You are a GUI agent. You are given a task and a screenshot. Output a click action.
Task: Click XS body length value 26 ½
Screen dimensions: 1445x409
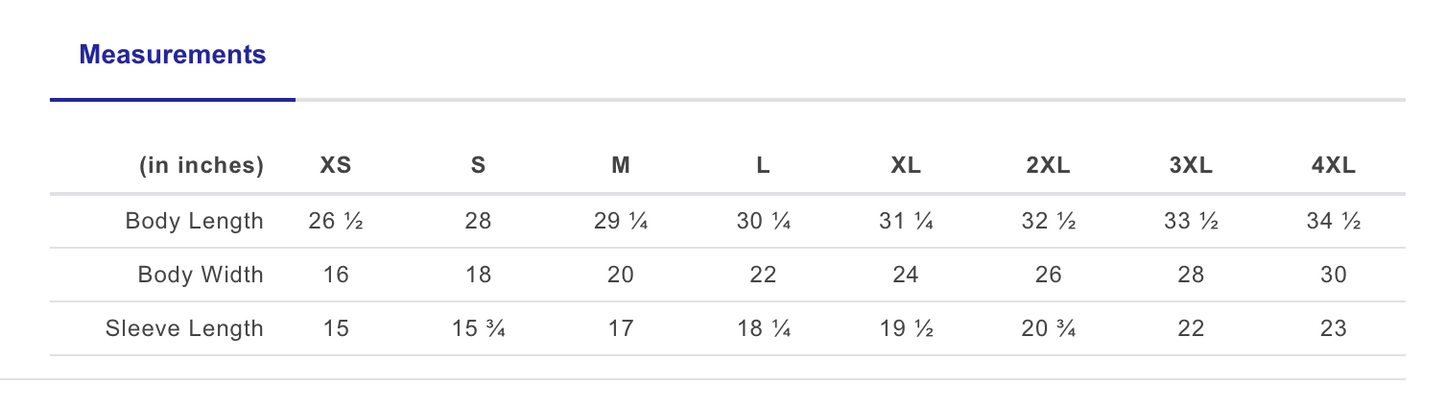pyautogui.click(x=336, y=221)
